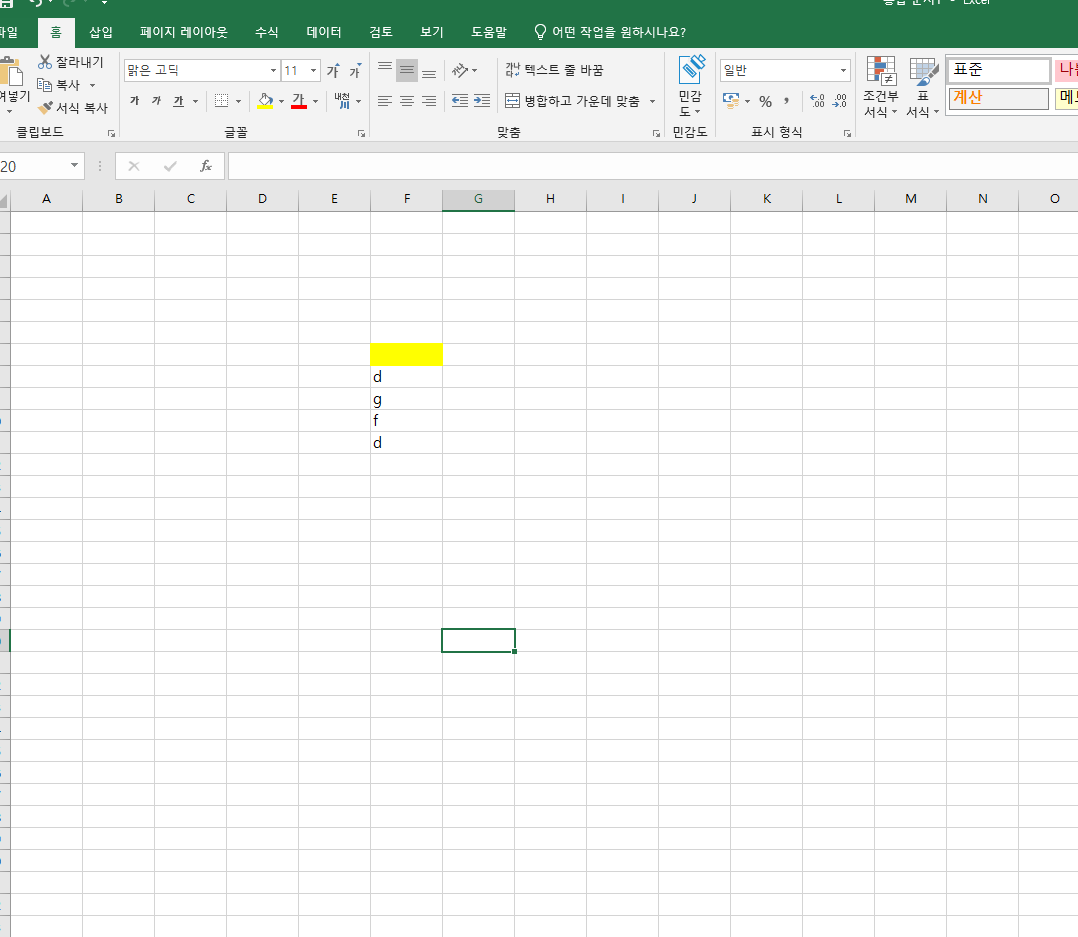Open the Name Box dropdown

pos(74,166)
